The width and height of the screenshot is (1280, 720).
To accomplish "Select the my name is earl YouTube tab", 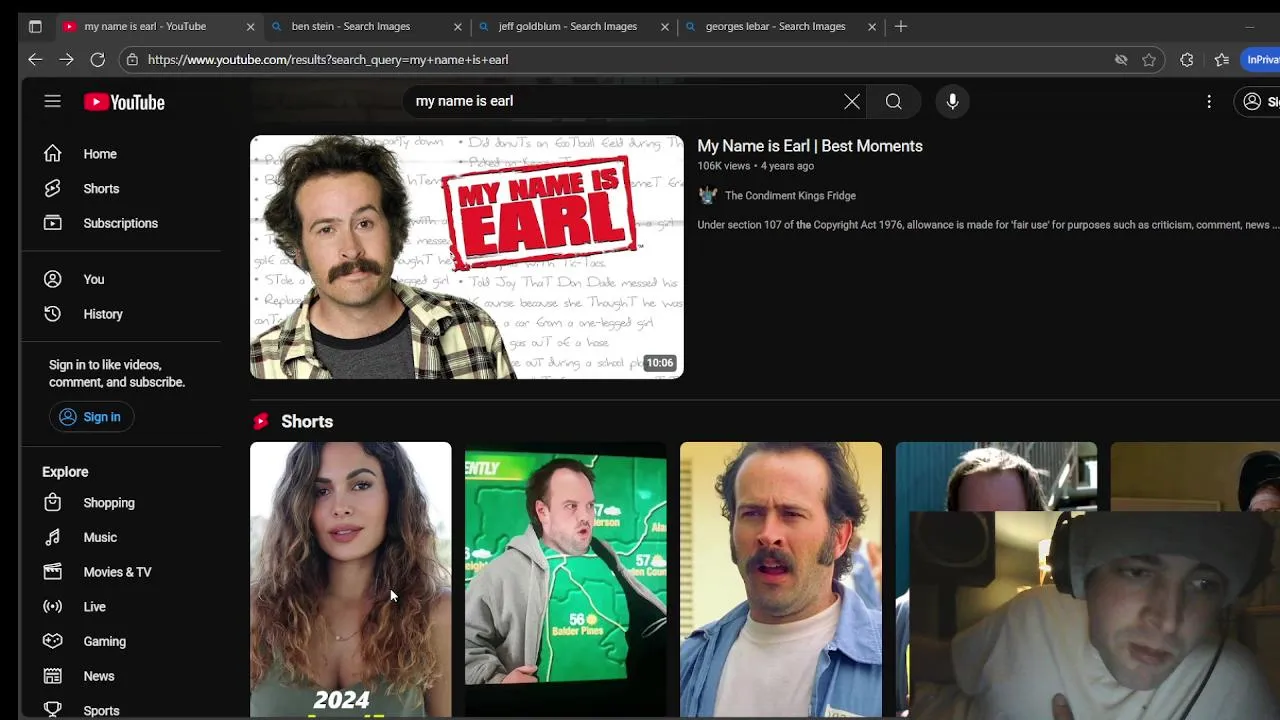I will (158, 27).
